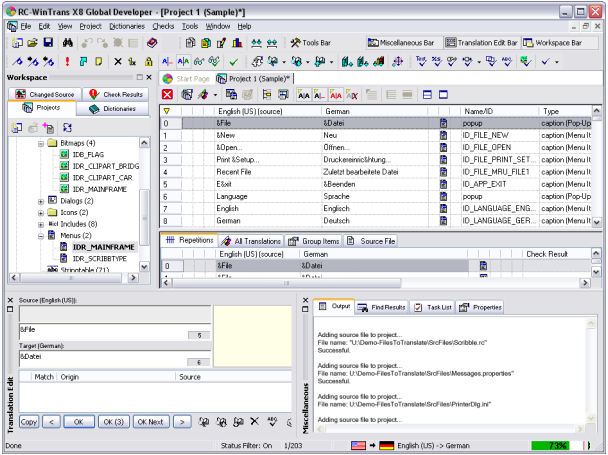Click split horizontal view icon above grid
This screenshot has height=455, width=608.
(427, 94)
